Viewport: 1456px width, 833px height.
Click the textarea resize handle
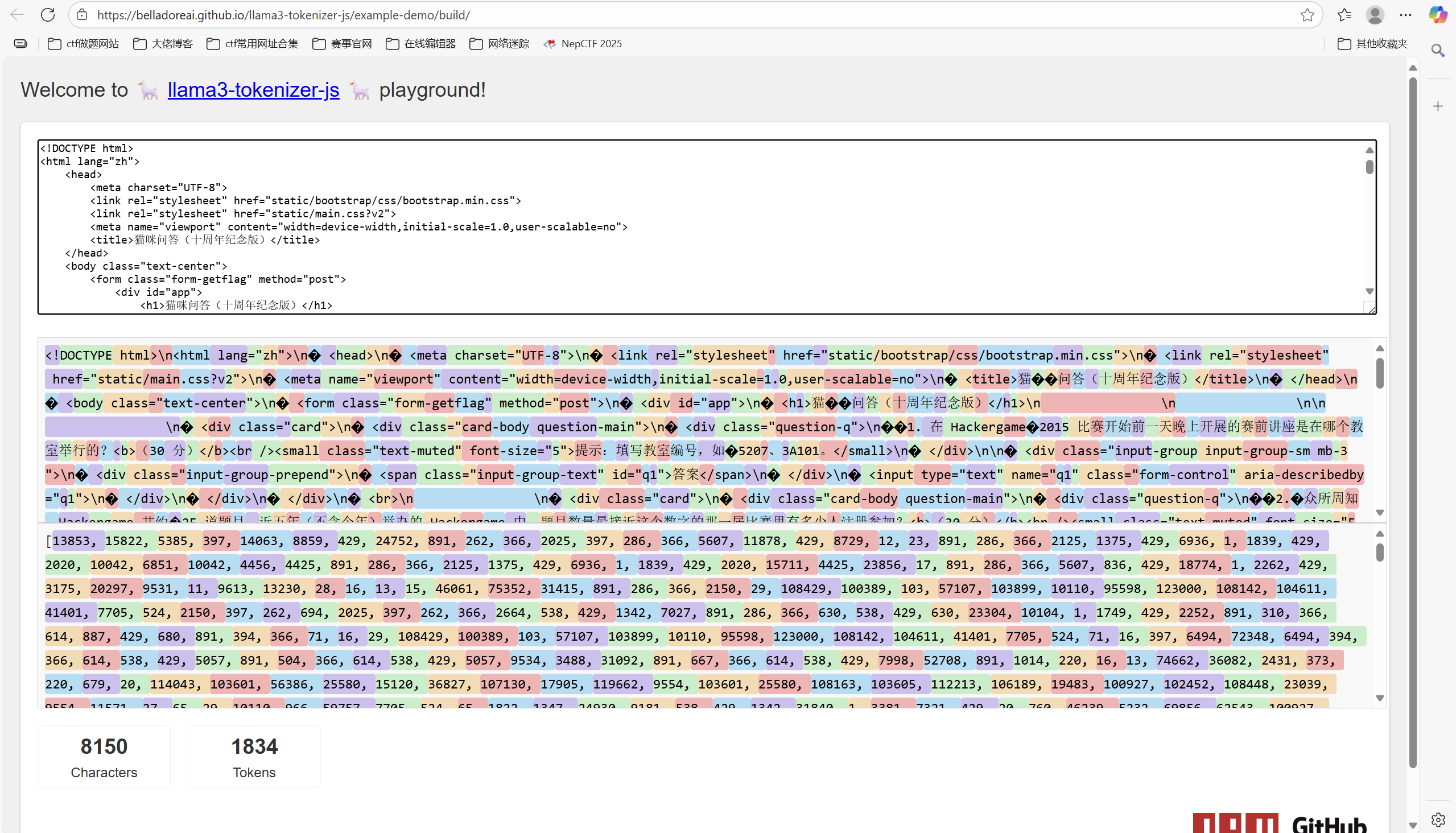1371,309
